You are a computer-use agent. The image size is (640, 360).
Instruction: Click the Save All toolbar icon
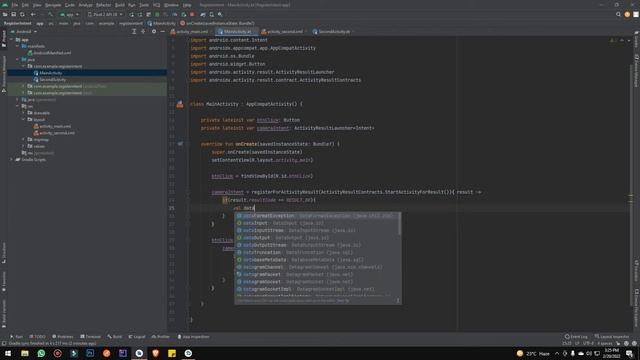(13, 14)
